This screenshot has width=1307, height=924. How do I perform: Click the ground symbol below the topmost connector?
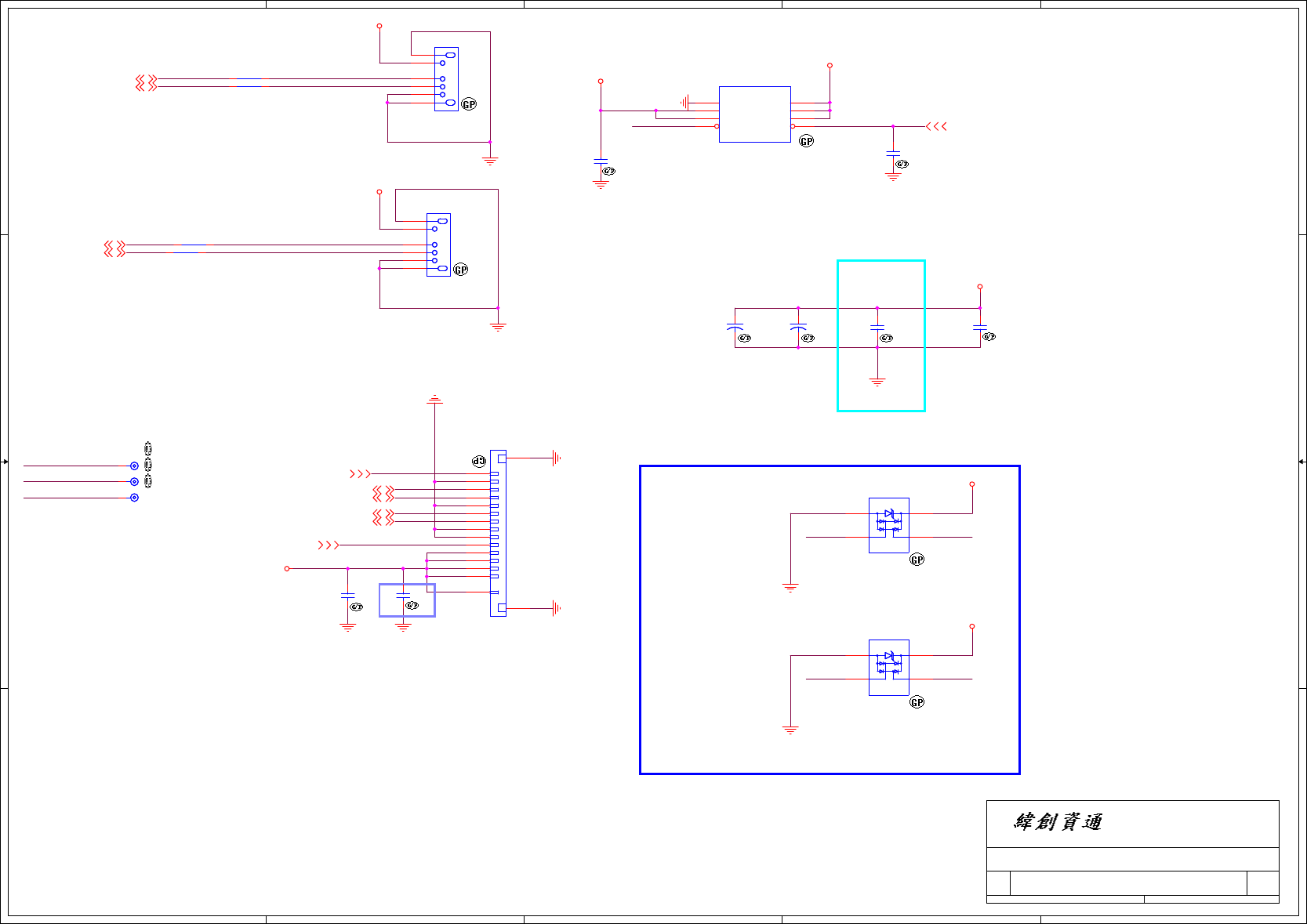(x=490, y=161)
